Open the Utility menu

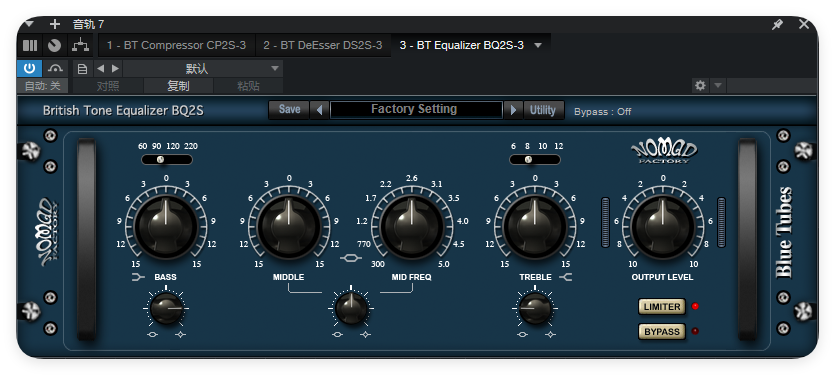tap(543, 110)
